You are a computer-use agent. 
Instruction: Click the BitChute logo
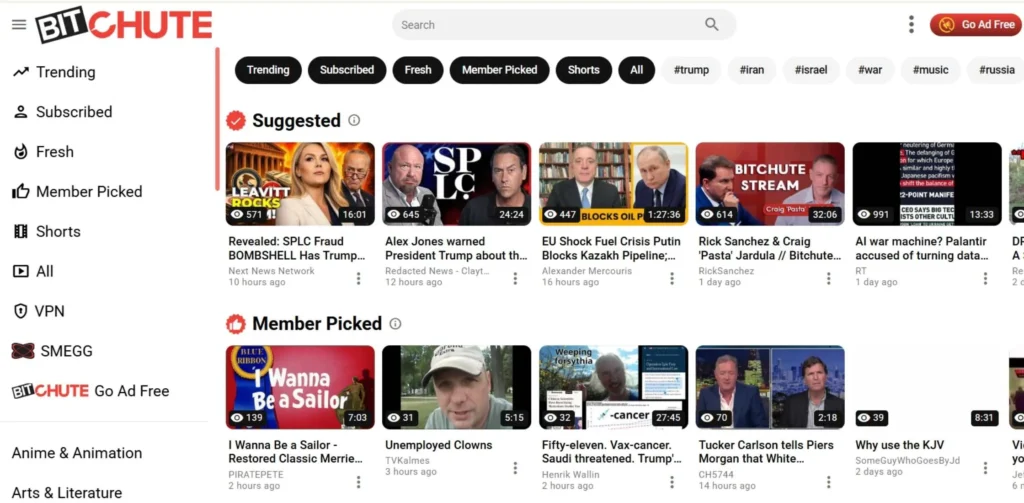click(124, 25)
